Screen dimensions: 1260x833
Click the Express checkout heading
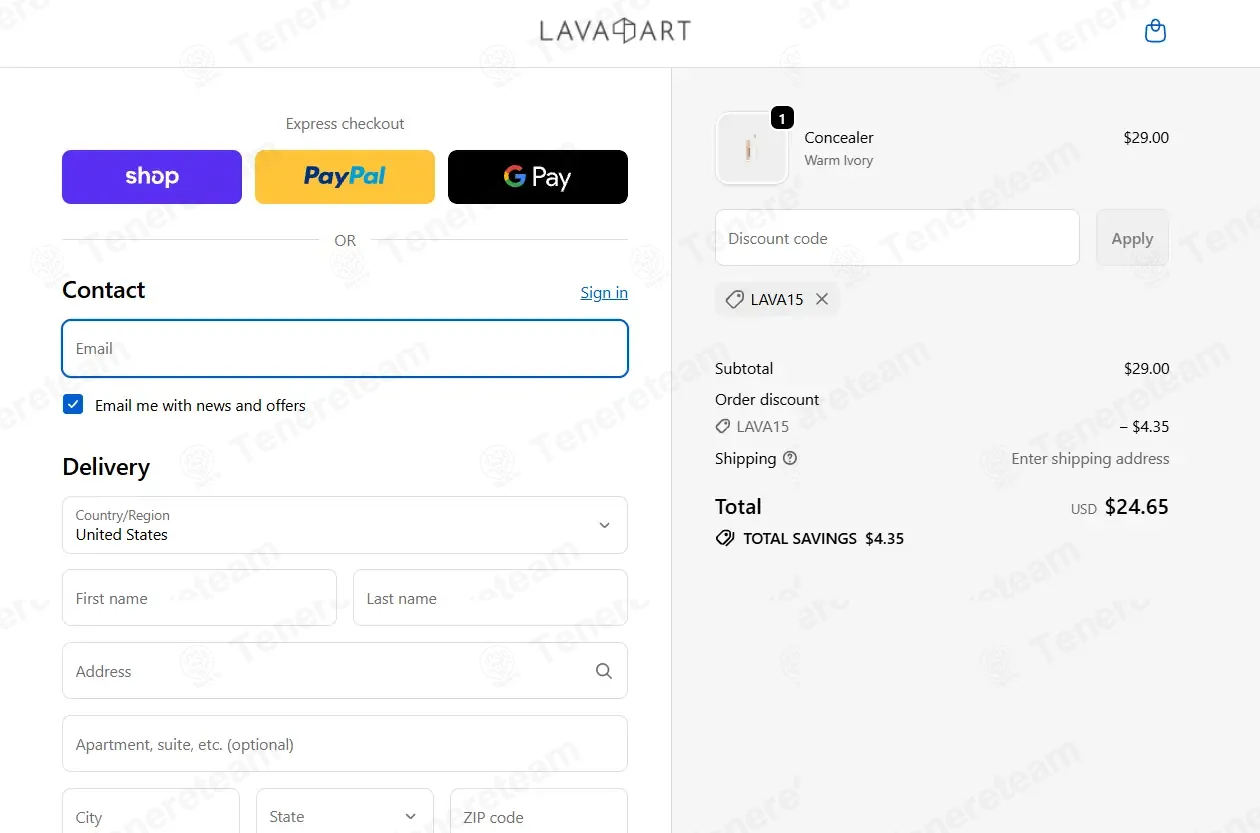point(345,124)
